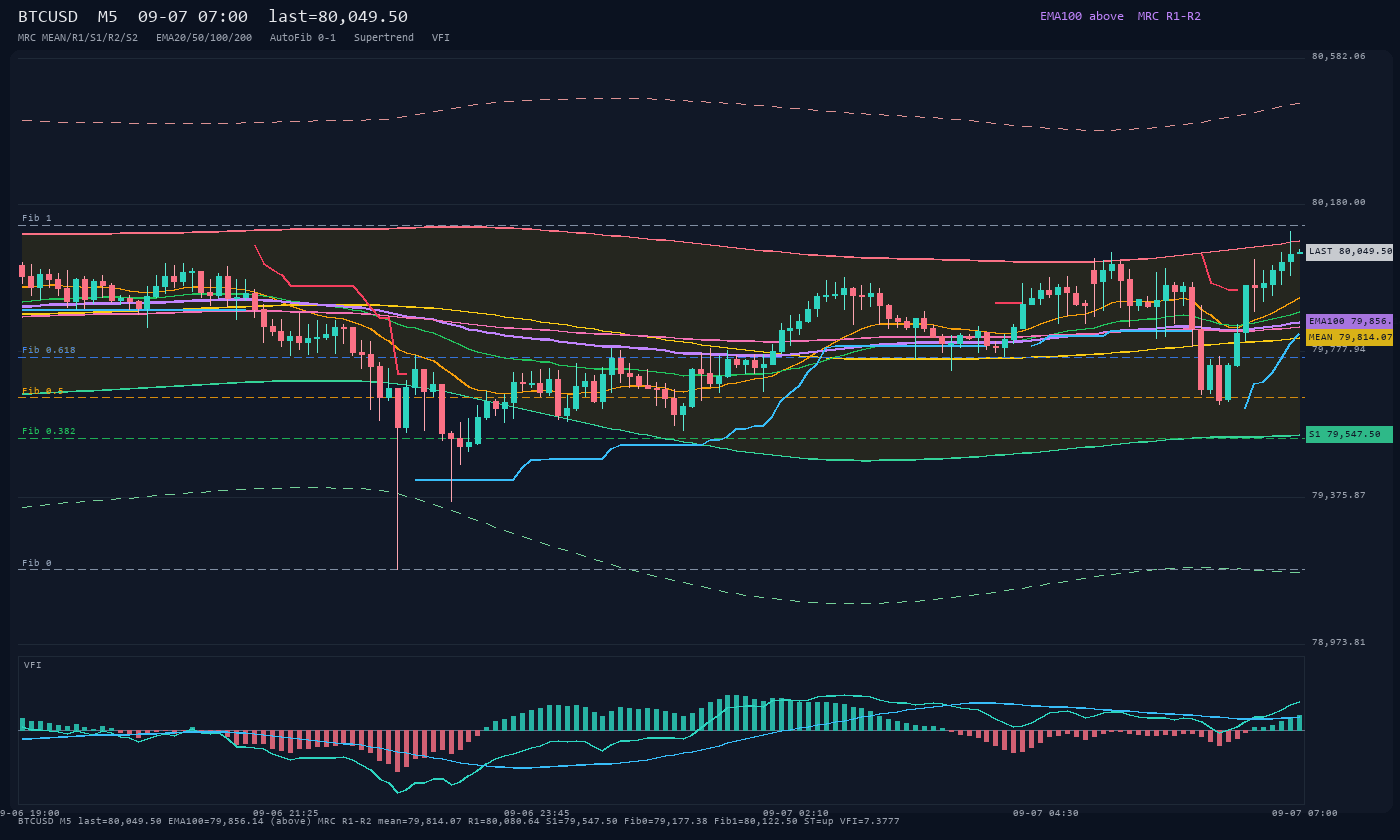Click the 'Fib 0' level label
The height and width of the screenshot is (840, 1400).
37,563
